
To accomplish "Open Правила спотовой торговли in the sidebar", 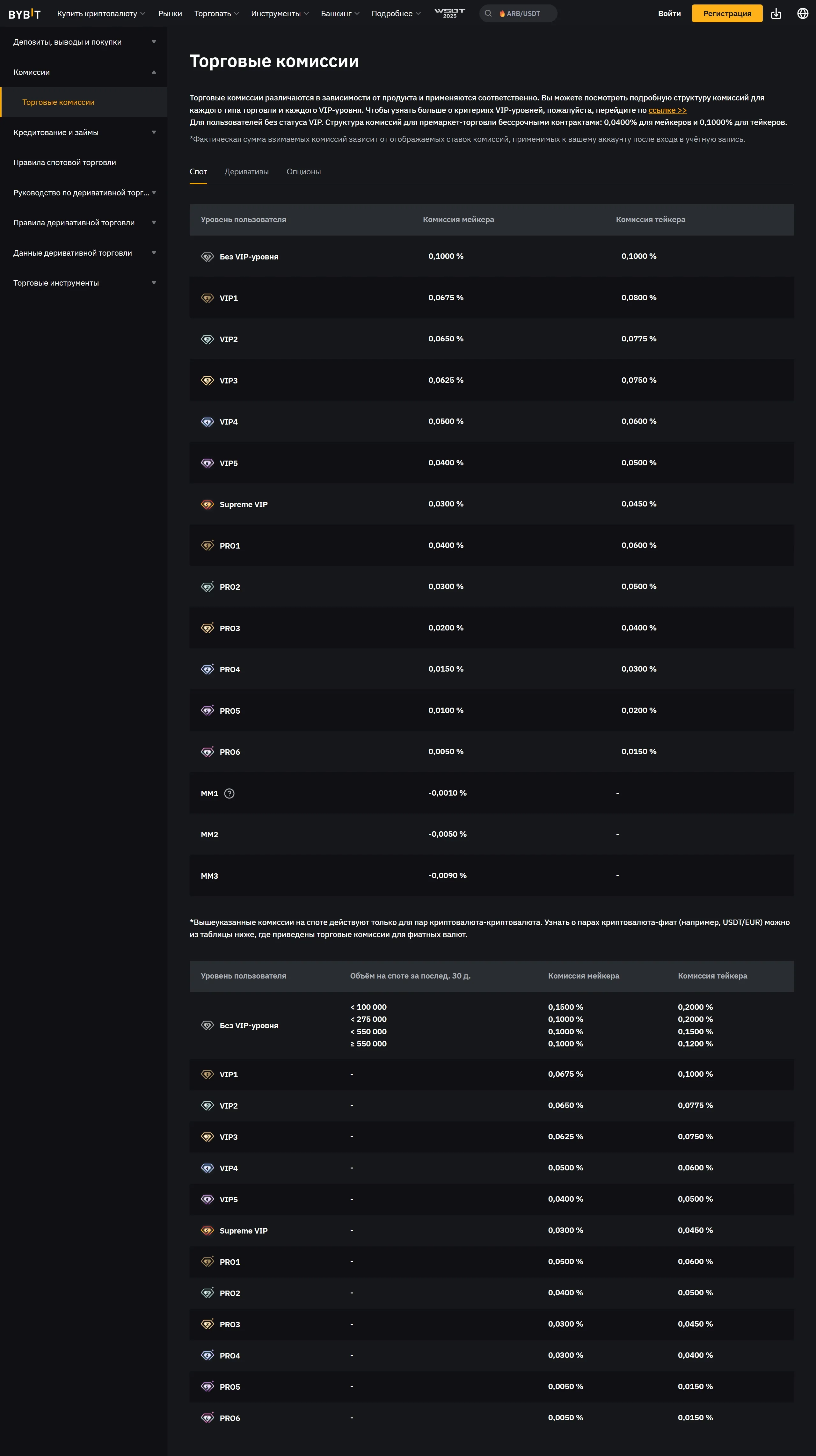I will coord(65,162).
